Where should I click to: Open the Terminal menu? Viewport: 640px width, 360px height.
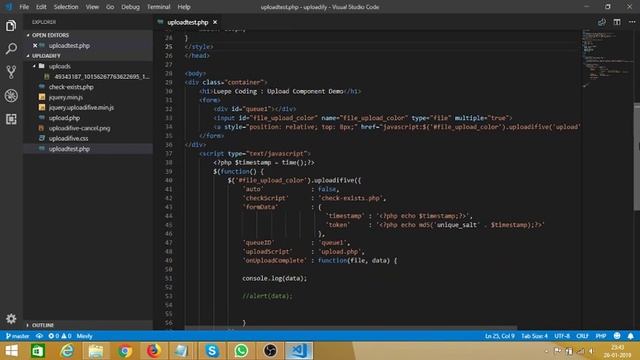pyautogui.click(x=158, y=7)
